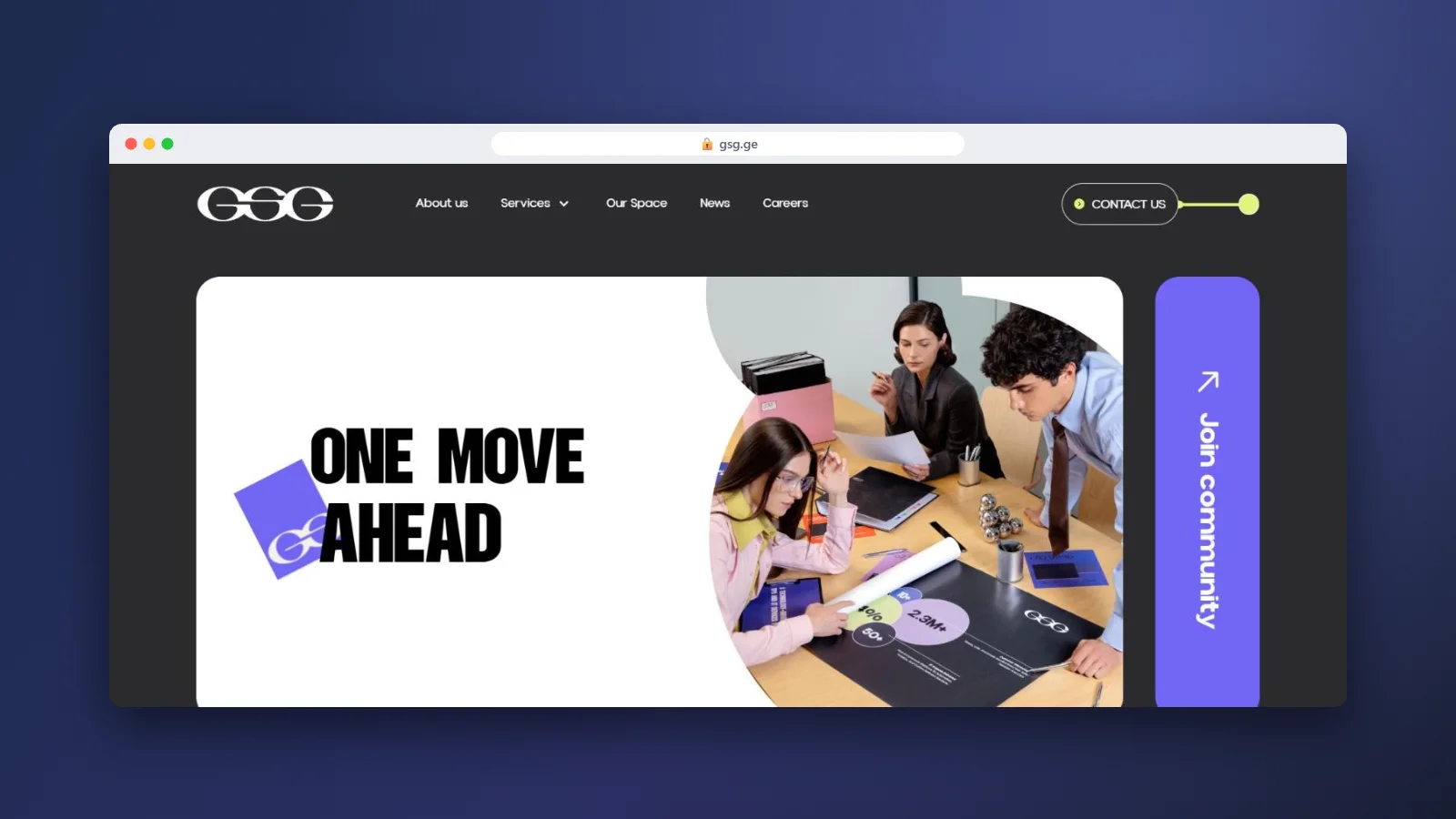Maximize window using green button
The height and width of the screenshot is (819, 1456).
(167, 144)
